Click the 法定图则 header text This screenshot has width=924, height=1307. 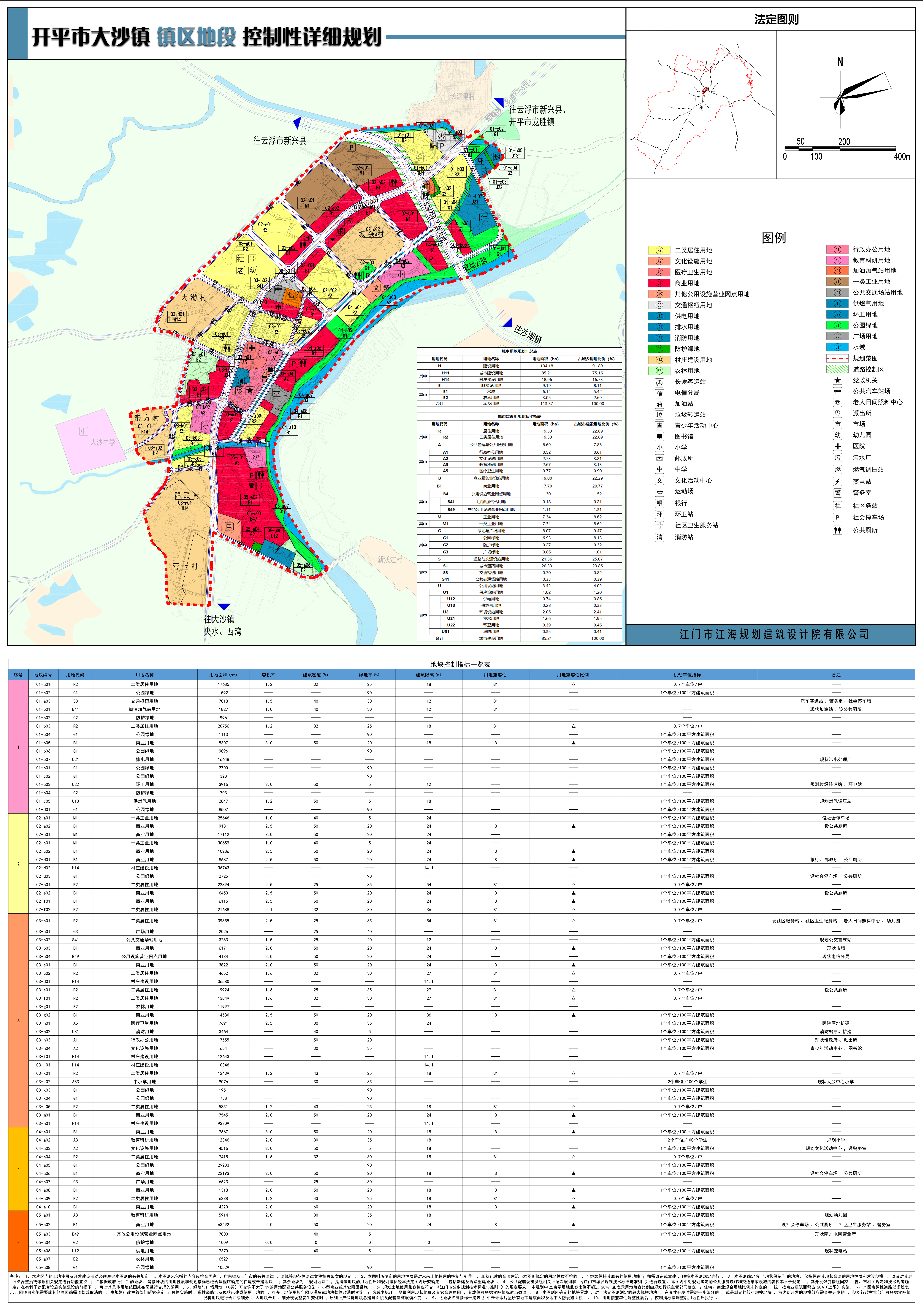point(776,19)
